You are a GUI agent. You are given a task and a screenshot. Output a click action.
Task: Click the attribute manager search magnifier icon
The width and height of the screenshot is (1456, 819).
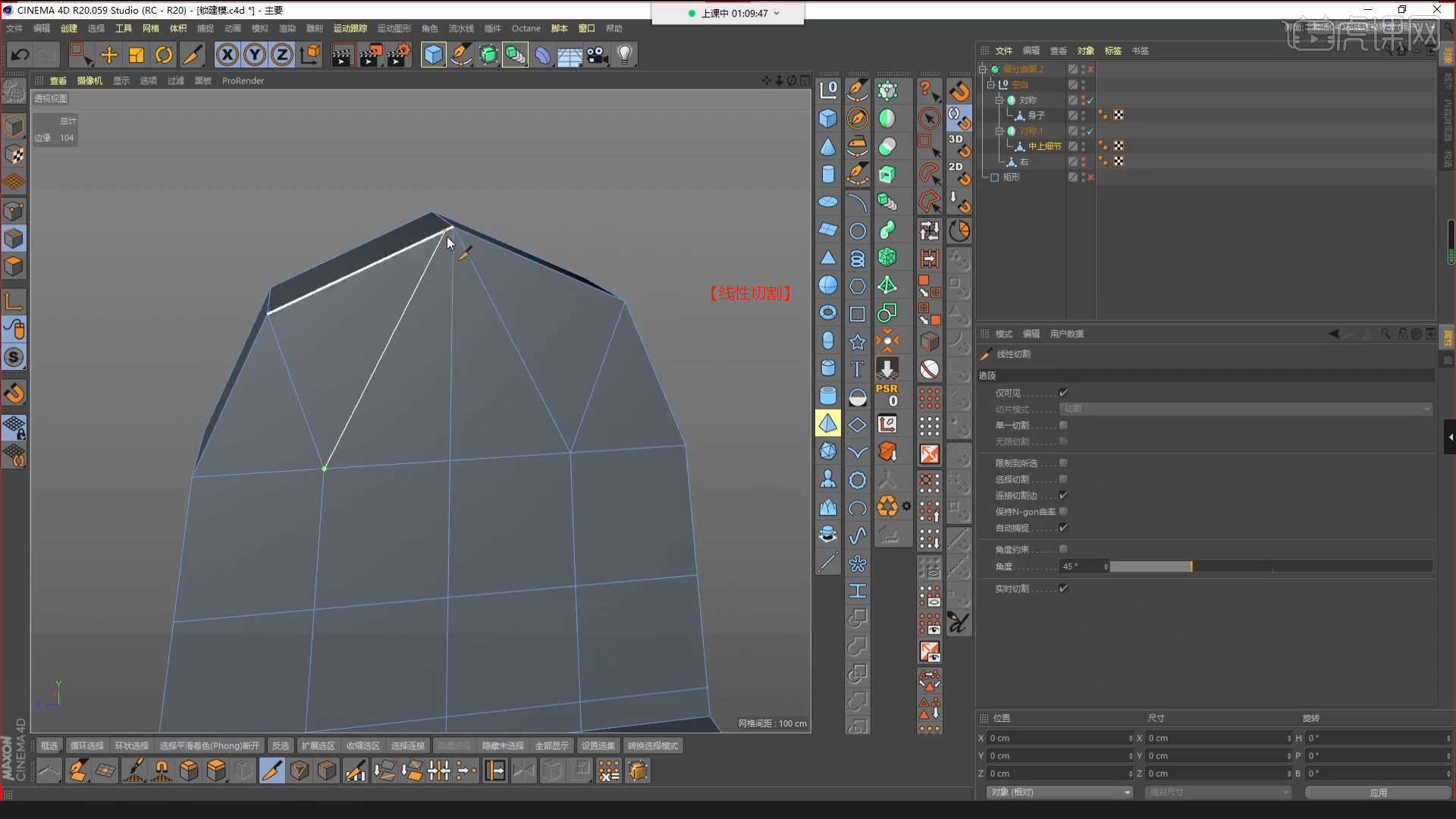[1385, 334]
